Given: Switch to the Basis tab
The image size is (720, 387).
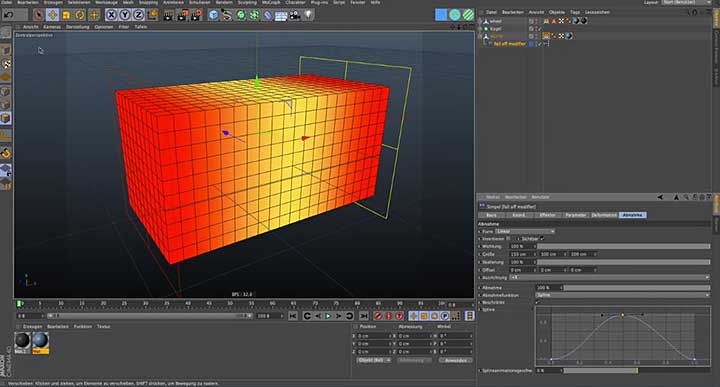Looking at the screenshot, I should coord(491,215).
